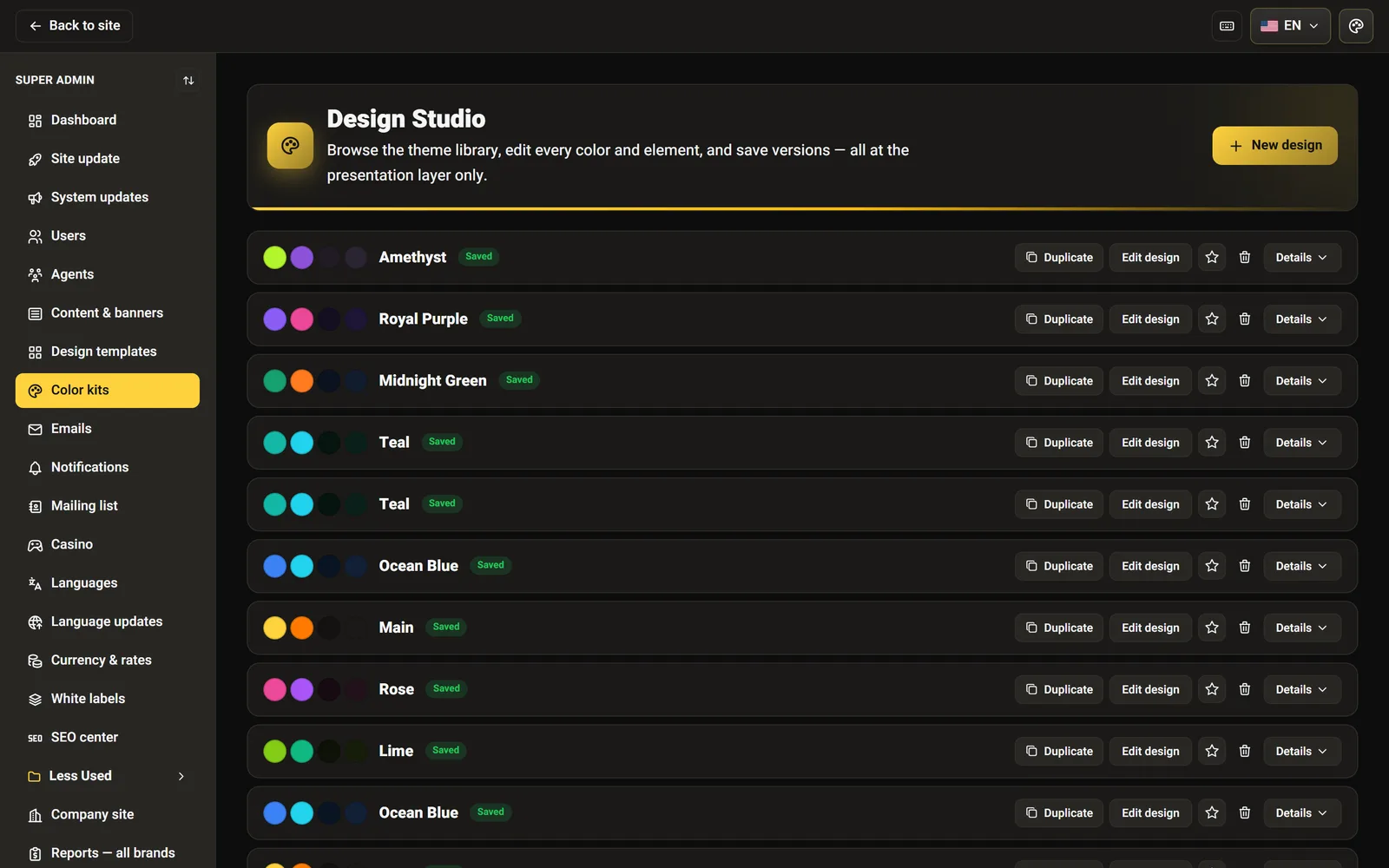
Task: Click the New design button
Action: tap(1274, 146)
